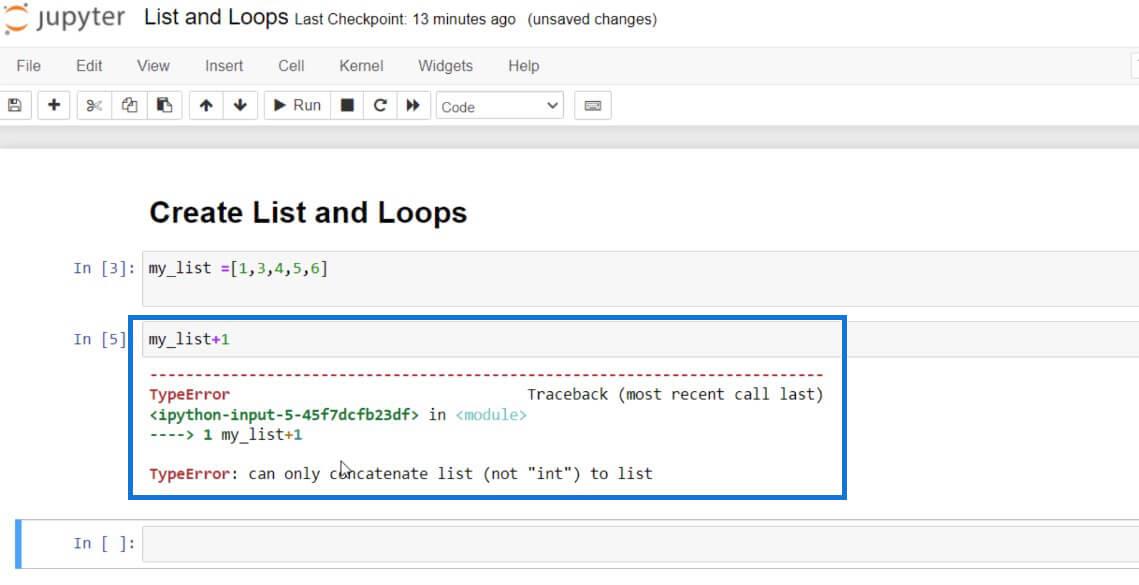Save notebook with the floppy disk icon

pos(15,105)
